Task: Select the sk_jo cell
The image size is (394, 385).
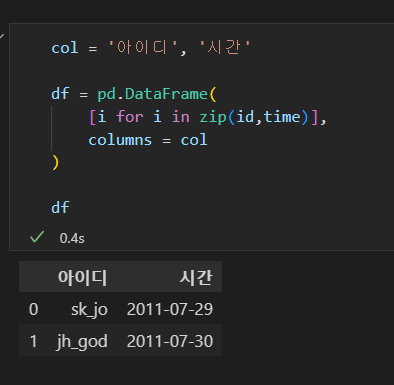Action: coord(89,309)
